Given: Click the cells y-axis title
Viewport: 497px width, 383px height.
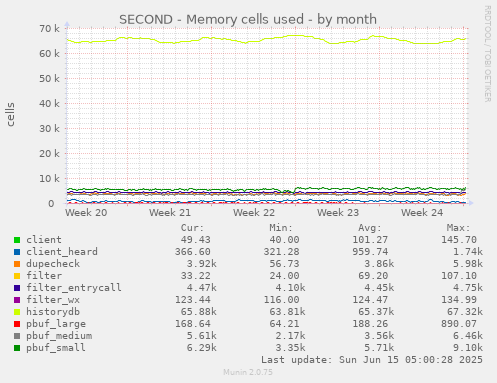Looking at the screenshot, I should pyautogui.click(x=10, y=115).
